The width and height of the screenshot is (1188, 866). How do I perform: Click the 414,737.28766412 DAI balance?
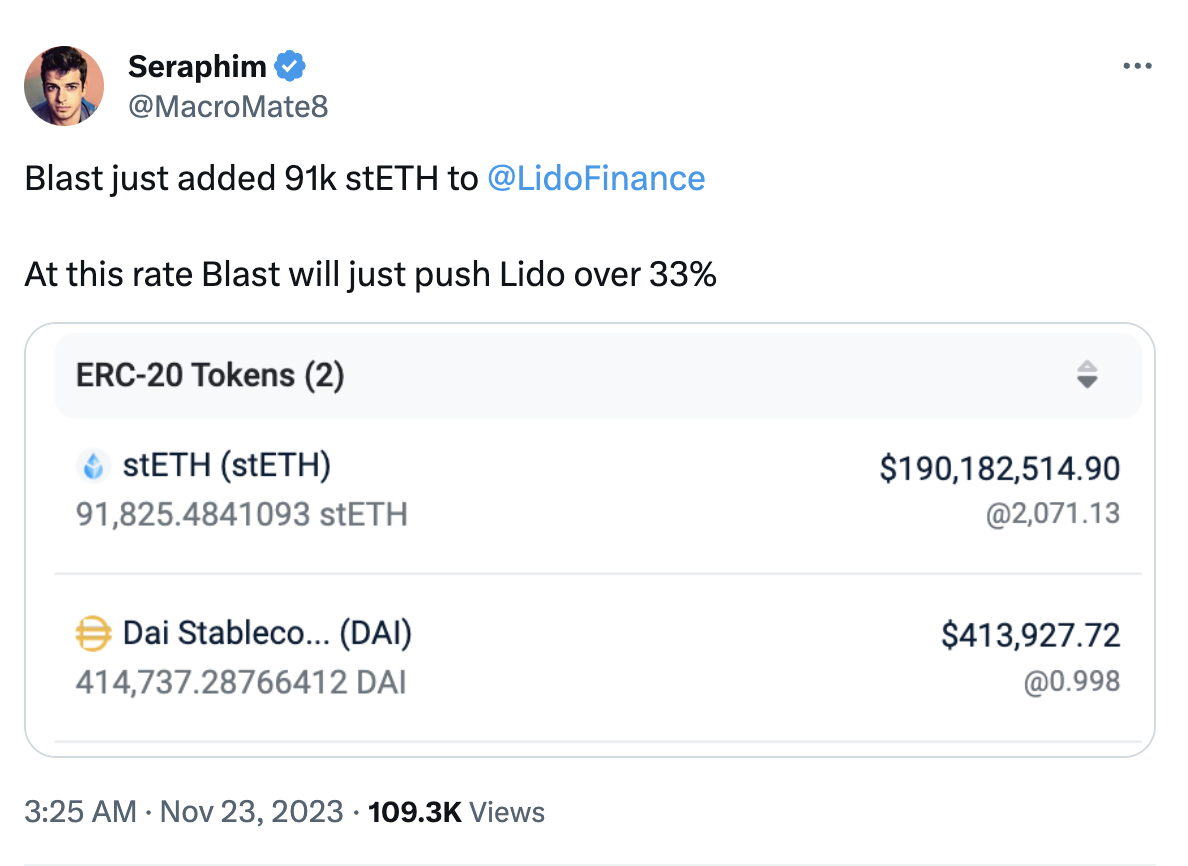point(241,683)
